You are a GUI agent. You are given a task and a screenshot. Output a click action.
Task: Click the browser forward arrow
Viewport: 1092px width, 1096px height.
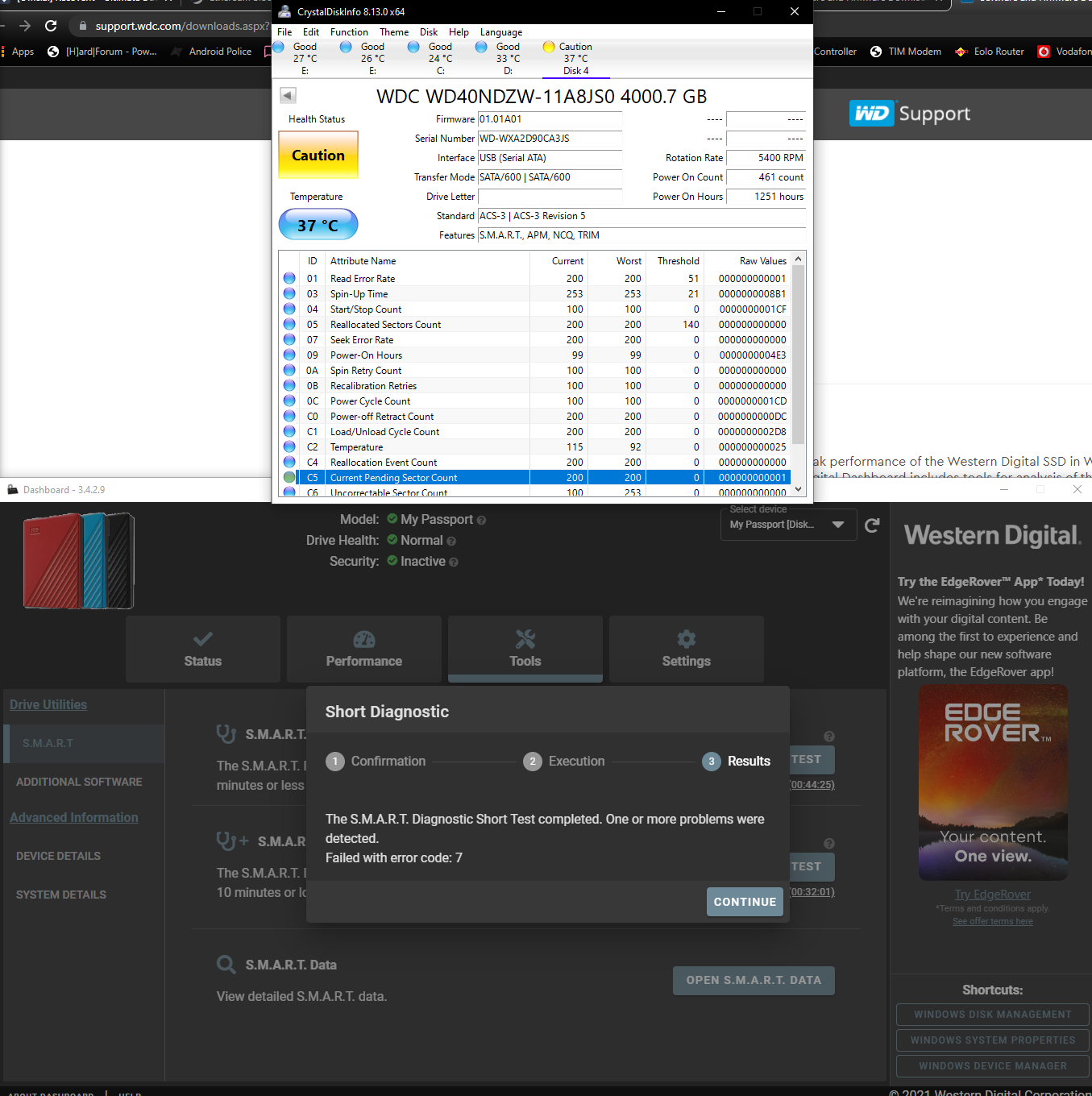click(x=25, y=26)
